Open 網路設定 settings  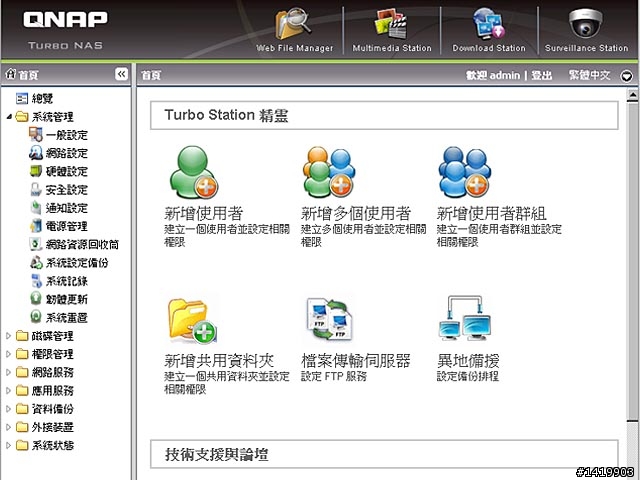pos(67,153)
